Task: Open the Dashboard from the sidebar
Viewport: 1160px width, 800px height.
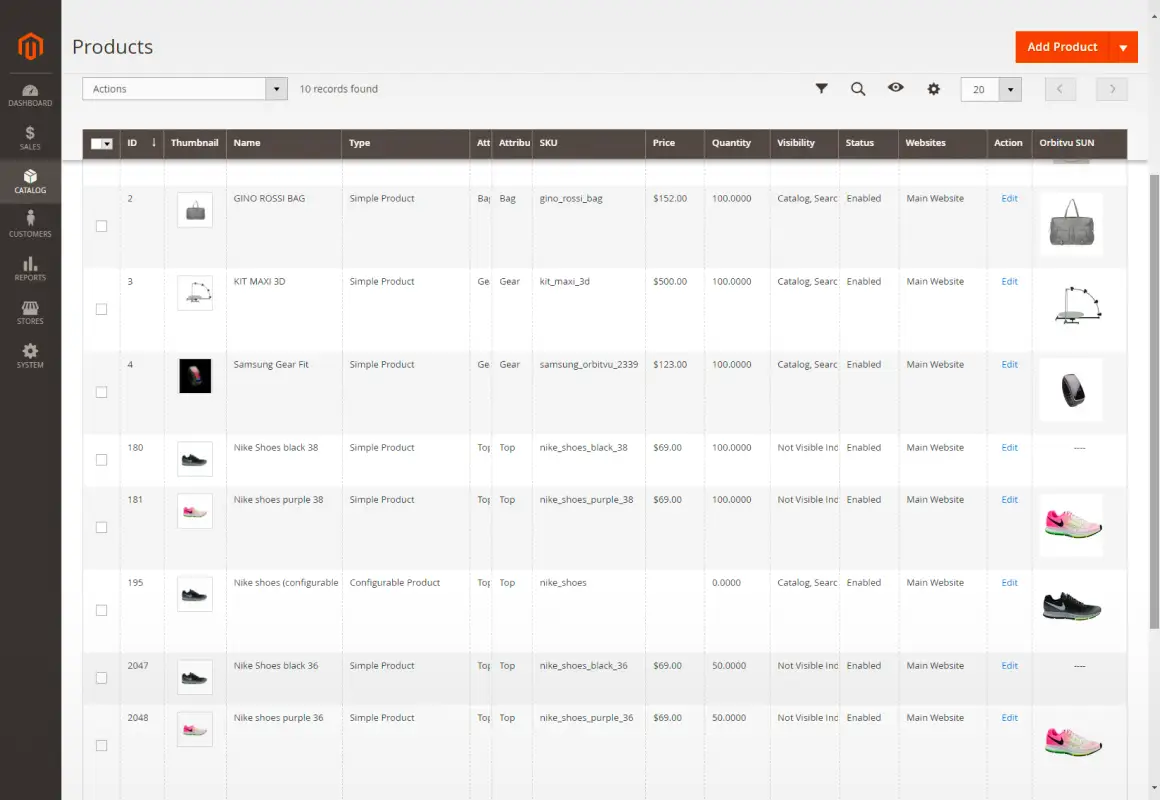Action: pyautogui.click(x=30, y=95)
